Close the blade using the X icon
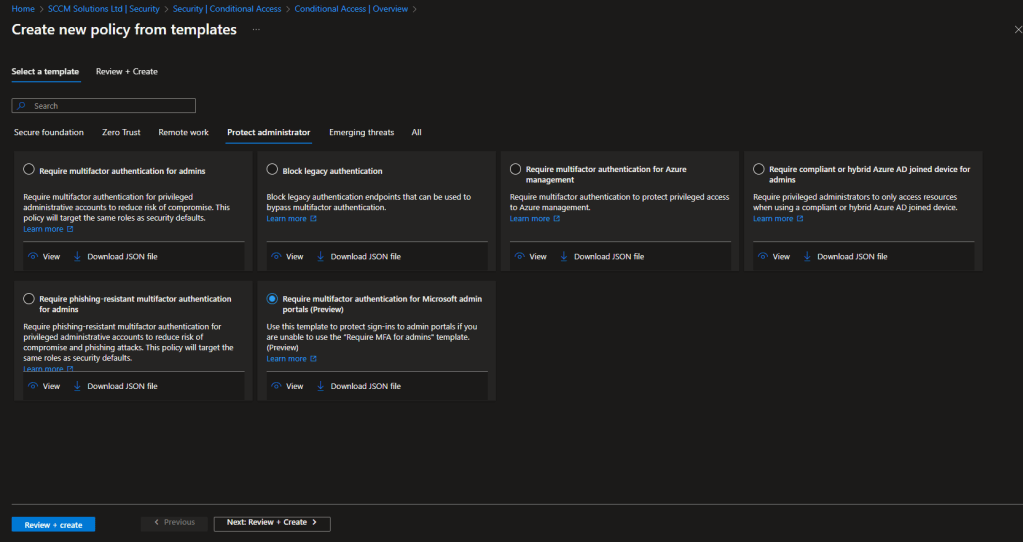This screenshot has width=1023, height=542. click(x=1017, y=30)
